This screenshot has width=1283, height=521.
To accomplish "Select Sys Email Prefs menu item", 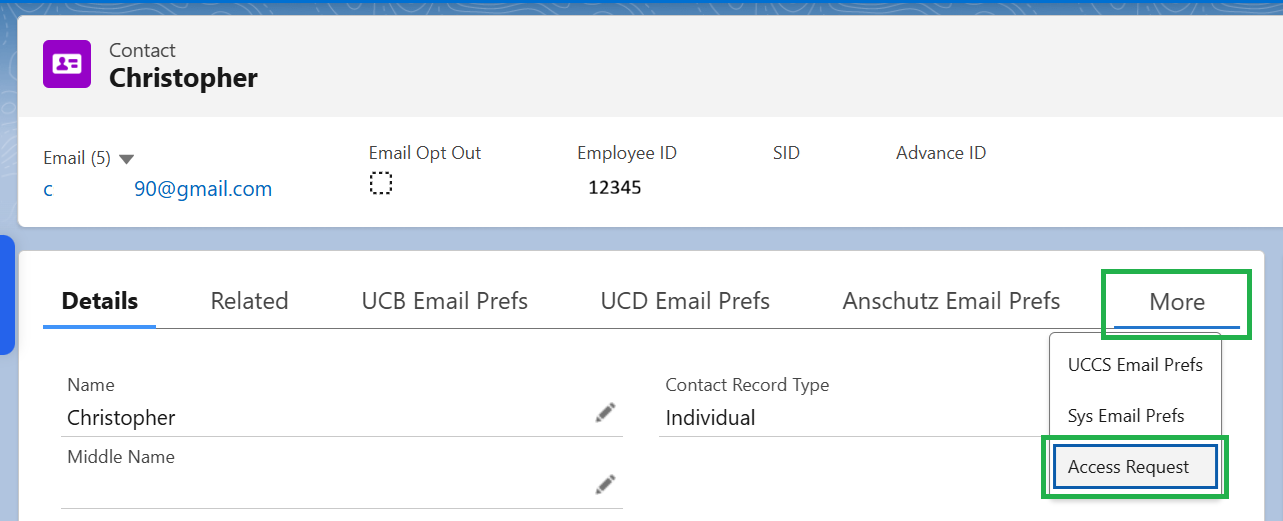I will (1126, 416).
